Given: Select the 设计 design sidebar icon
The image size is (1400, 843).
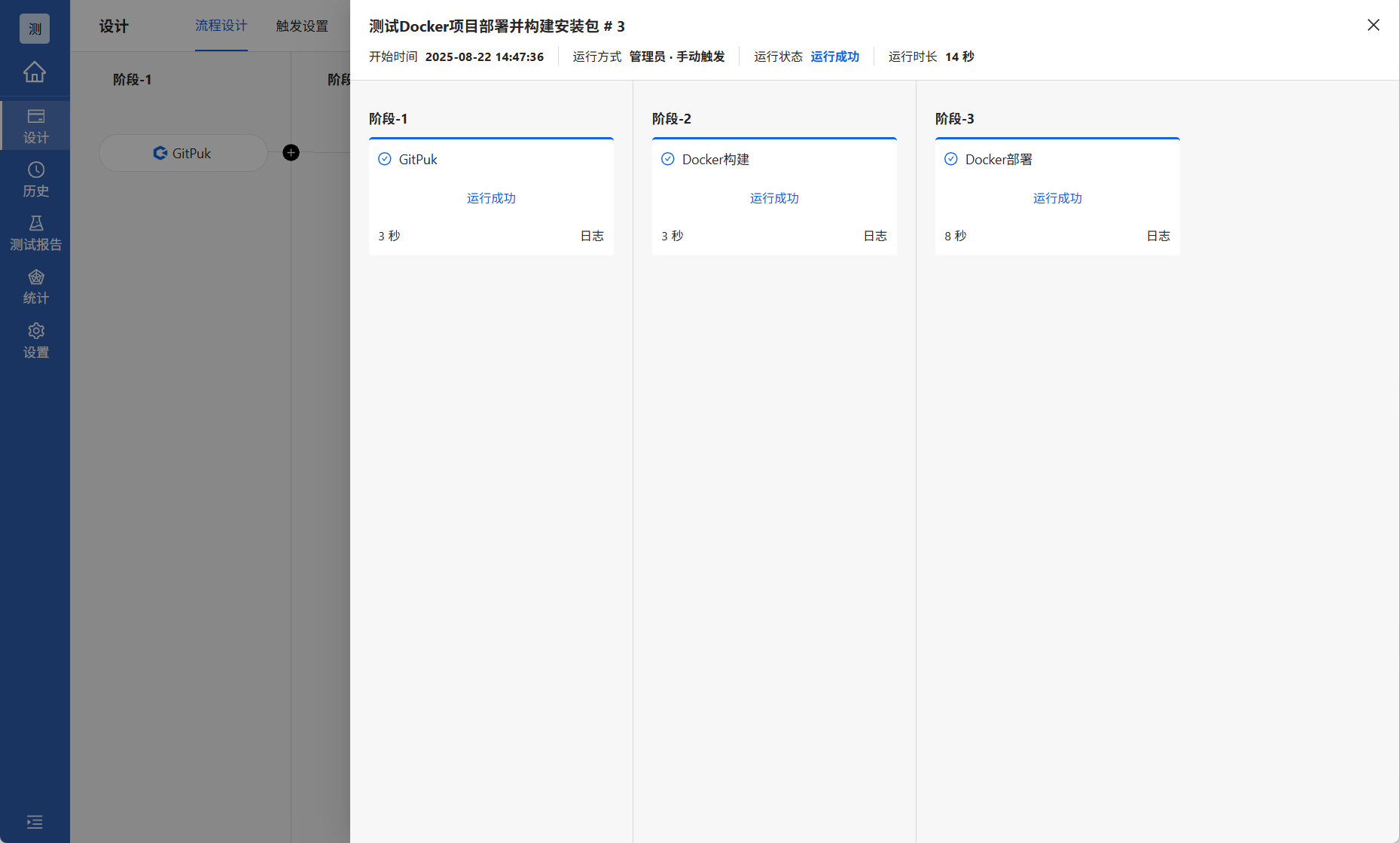Looking at the screenshot, I should [35, 124].
